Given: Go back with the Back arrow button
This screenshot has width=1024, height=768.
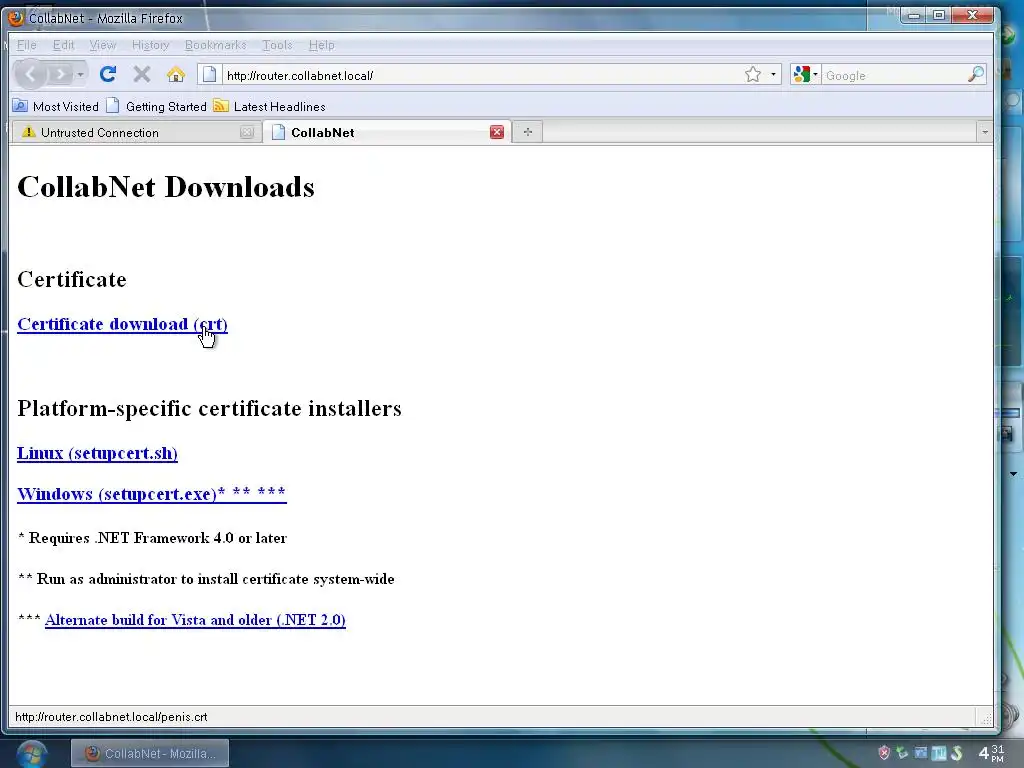Looking at the screenshot, I should click(30, 74).
